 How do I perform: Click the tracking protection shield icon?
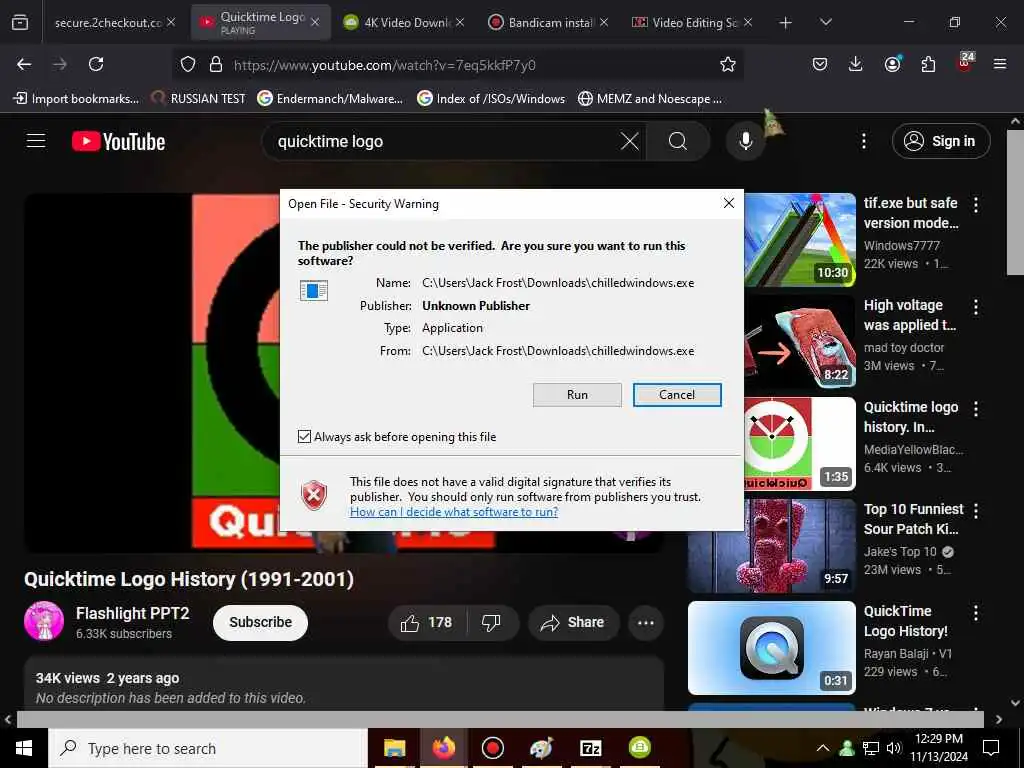[x=188, y=64]
